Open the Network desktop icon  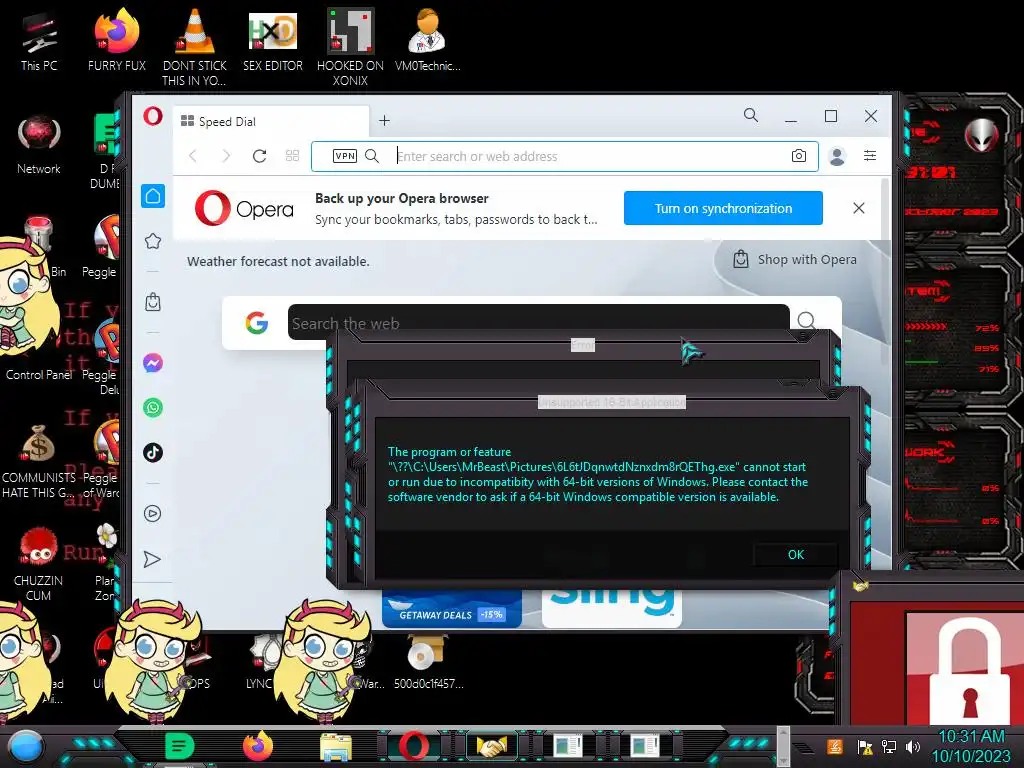tap(39, 145)
